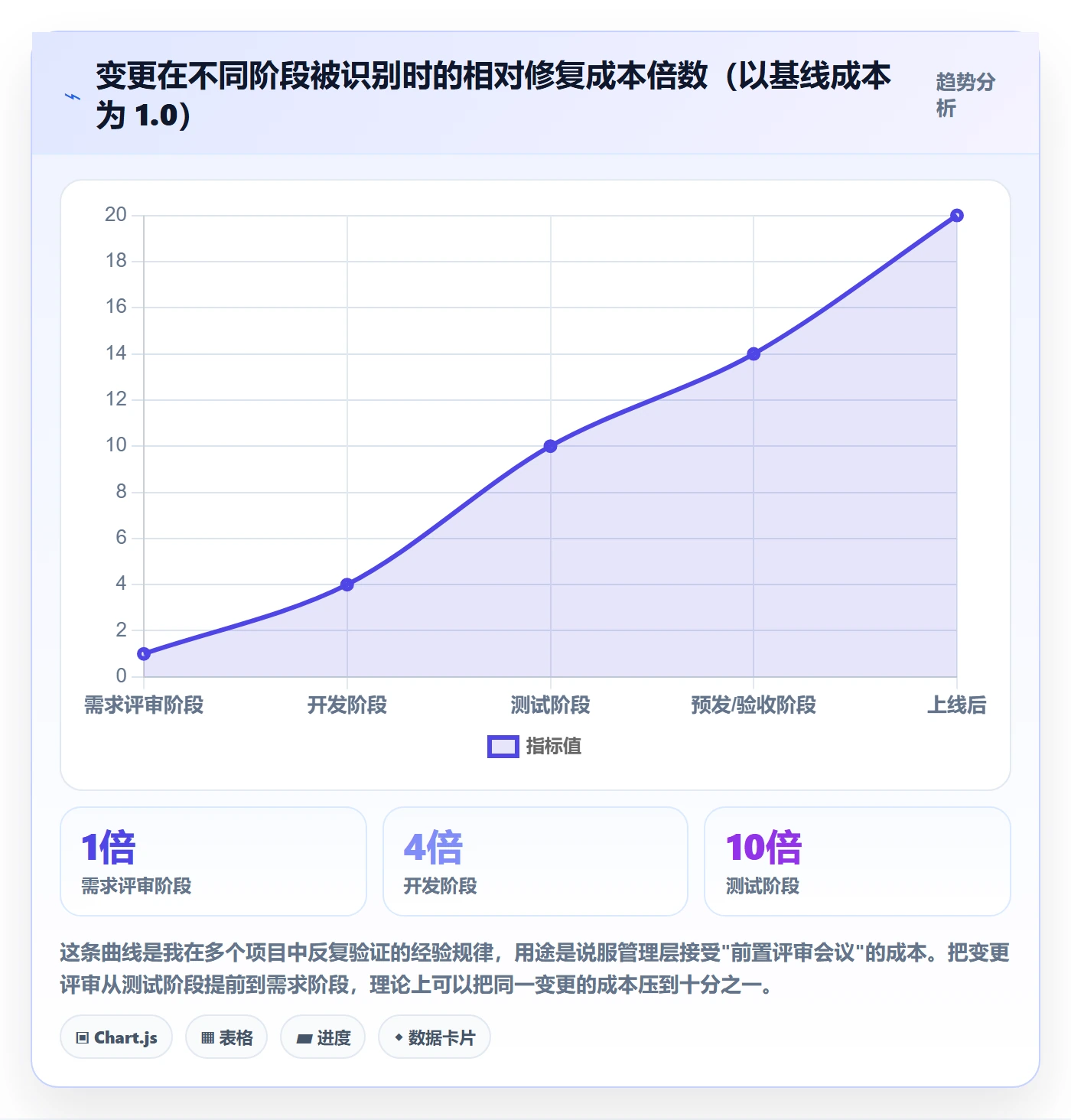Select the 开发阶段 data point at value 4

click(347, 584)
